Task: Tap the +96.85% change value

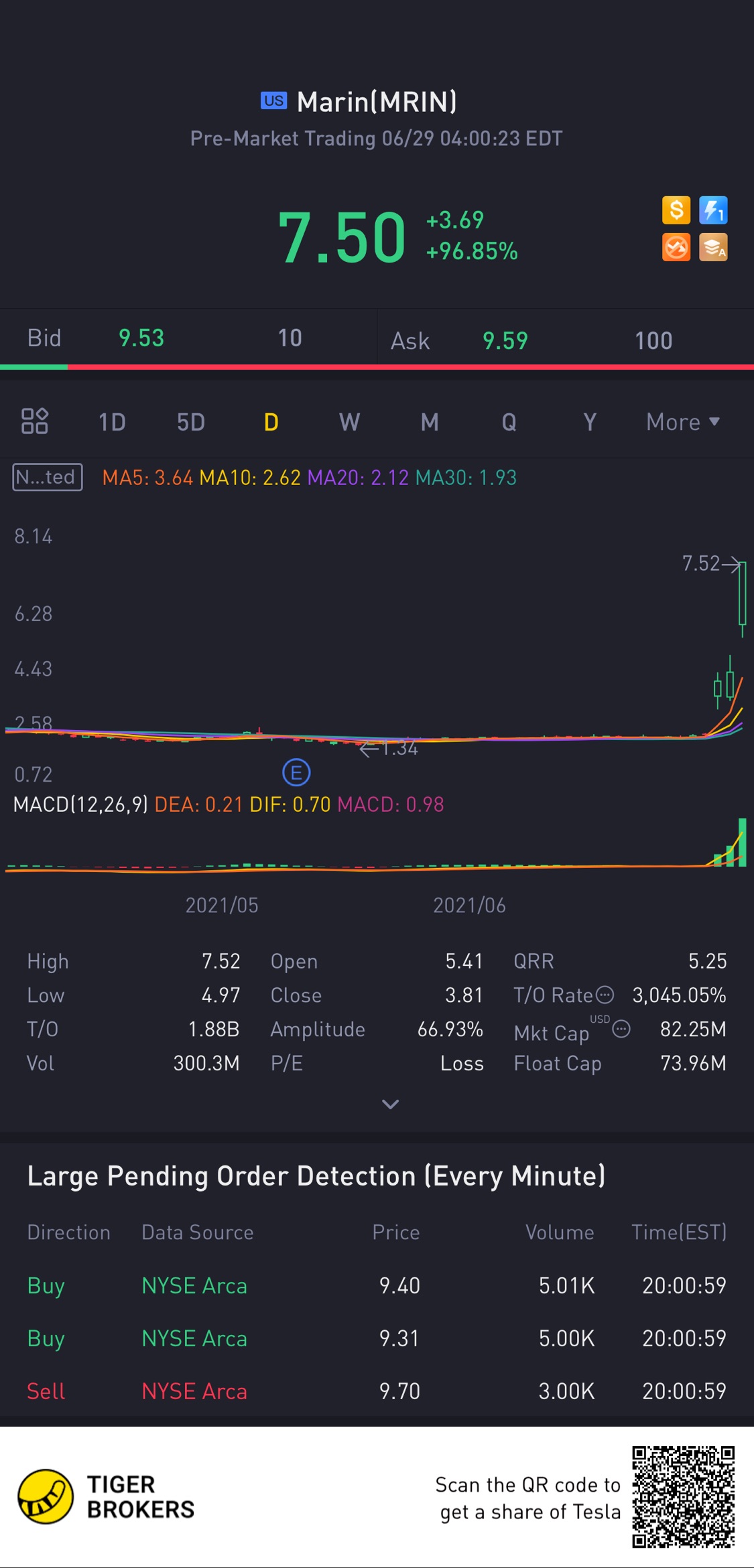Action: [x=472, y=251]
